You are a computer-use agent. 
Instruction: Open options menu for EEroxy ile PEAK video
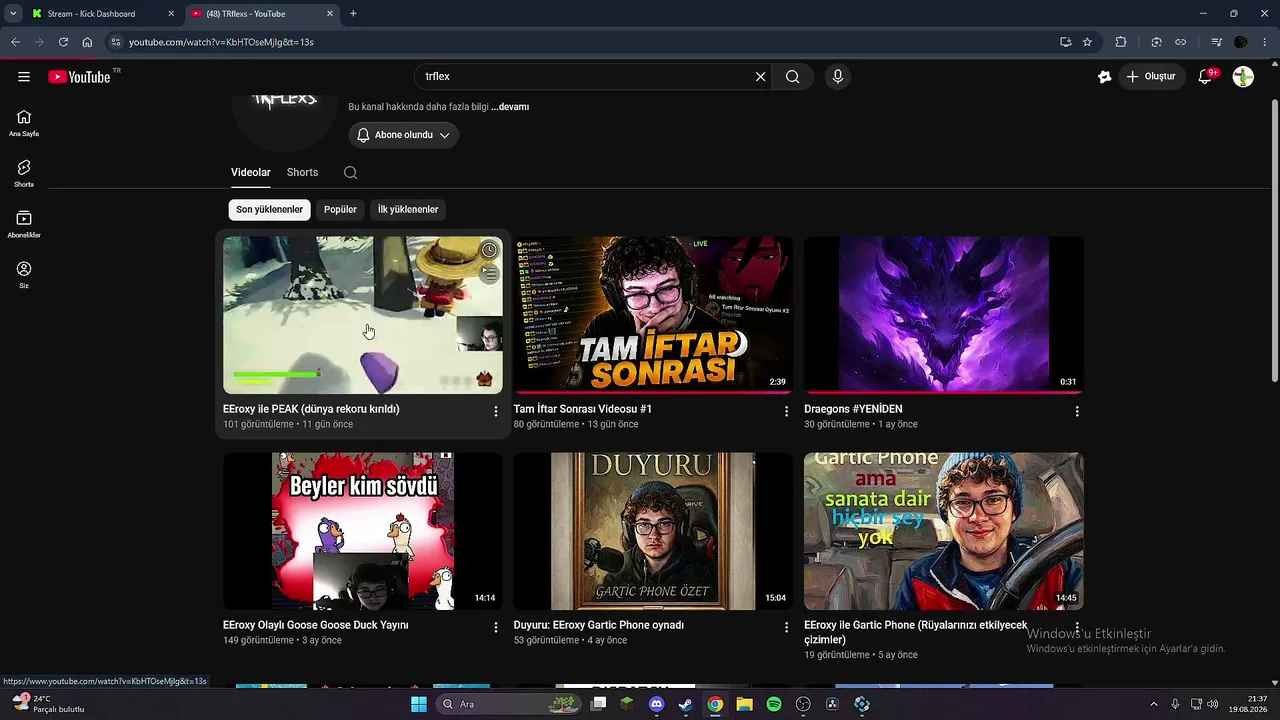click(495, 411)
